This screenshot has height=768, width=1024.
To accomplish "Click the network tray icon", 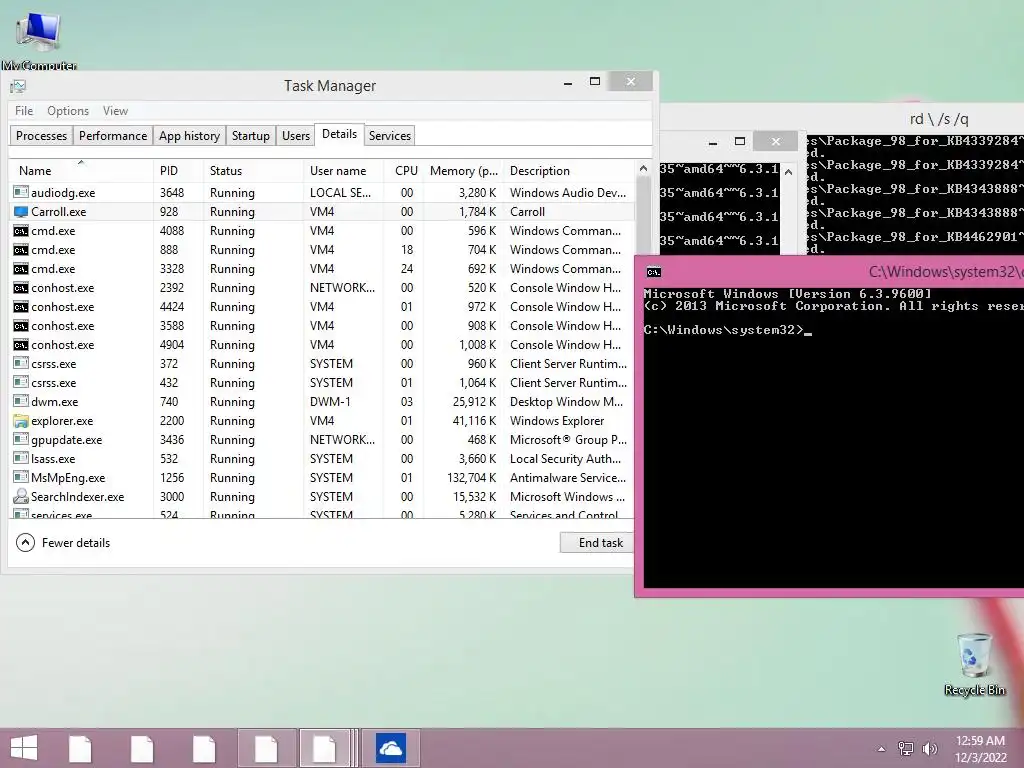I will 905,749.
